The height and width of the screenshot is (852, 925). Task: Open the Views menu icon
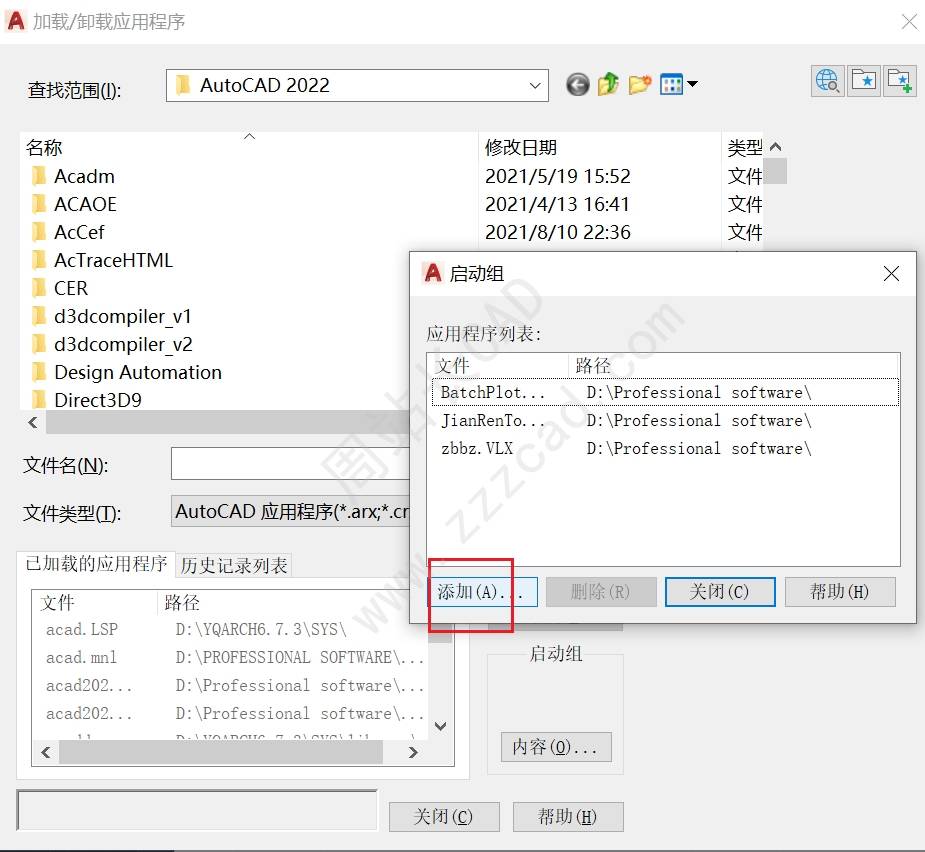coord(678,84)
